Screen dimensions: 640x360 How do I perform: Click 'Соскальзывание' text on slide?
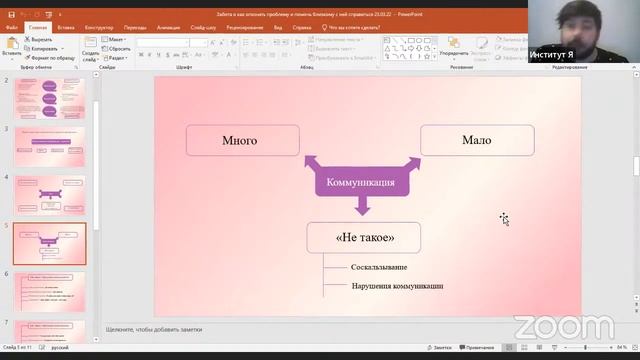tap(379, 267)
